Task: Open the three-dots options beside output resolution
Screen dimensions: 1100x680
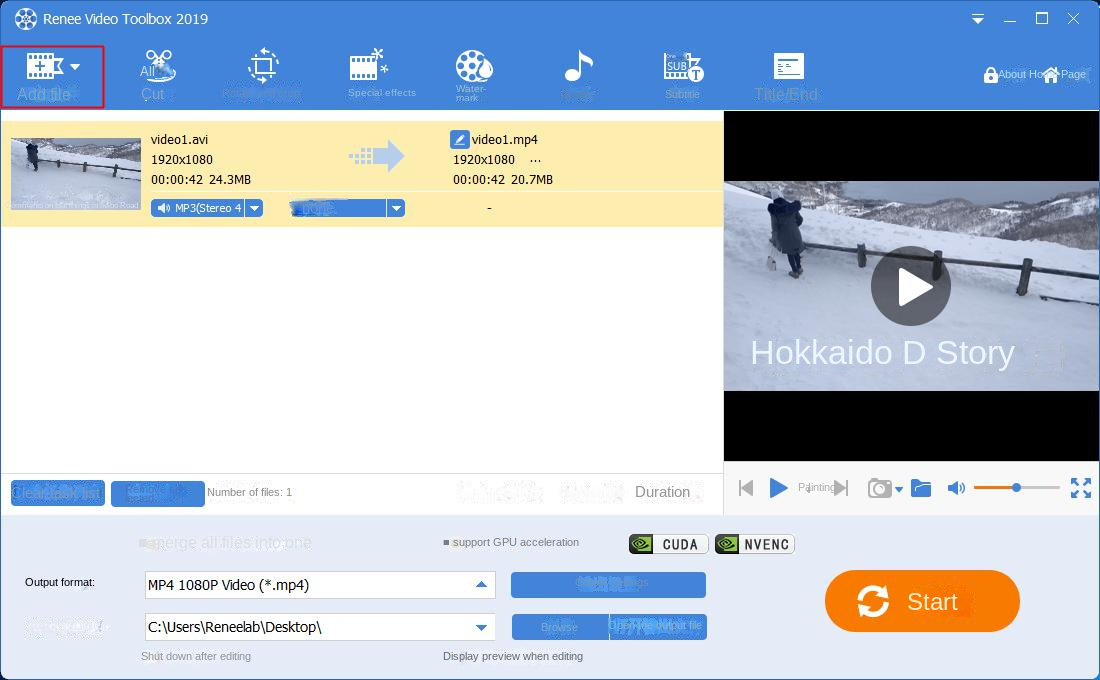Action: point(535,160)
